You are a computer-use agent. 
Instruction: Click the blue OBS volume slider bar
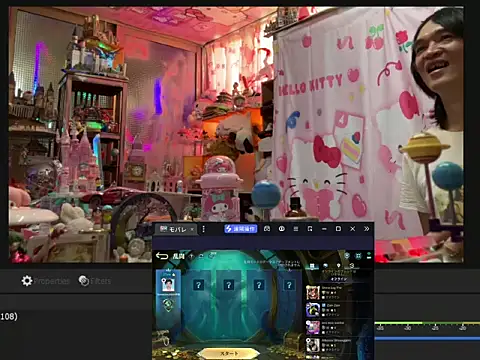(x=427, y=339)
